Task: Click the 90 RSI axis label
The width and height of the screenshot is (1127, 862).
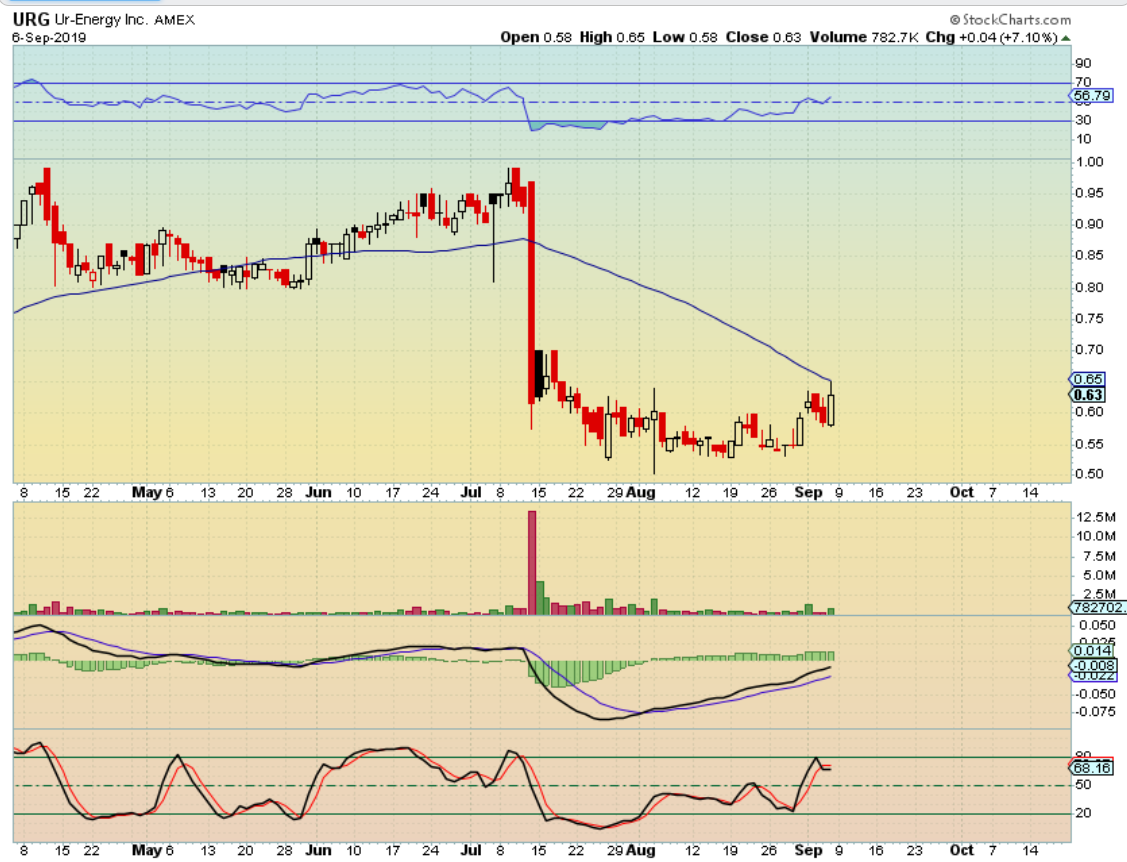Action: coord(1083,63)
